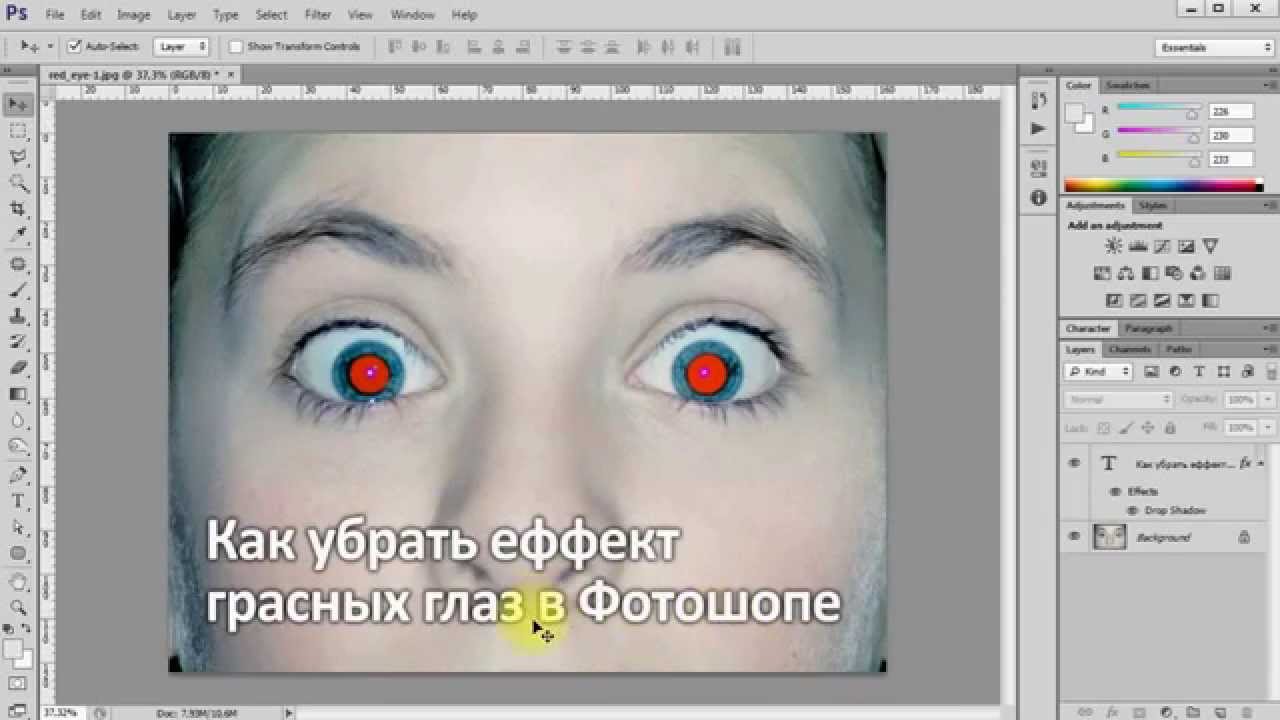Open the History panel icon
This screenshot has width=1280, height=720.
pyautogui.click(x=1038, y=100)
